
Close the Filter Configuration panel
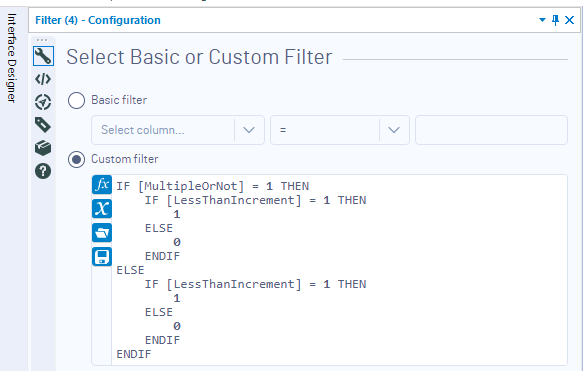pyautogui.click(x=570, y=20)
